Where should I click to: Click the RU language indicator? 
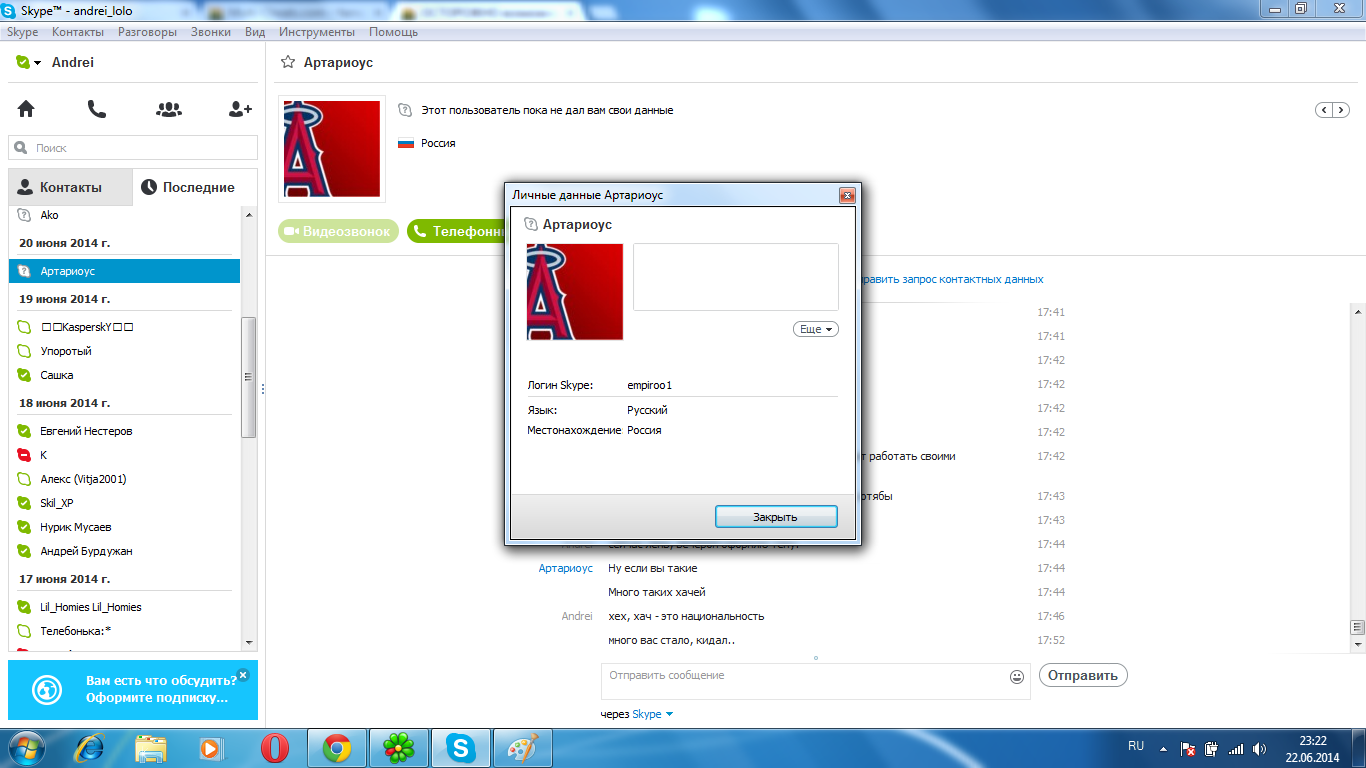(x=1136, y=746)
